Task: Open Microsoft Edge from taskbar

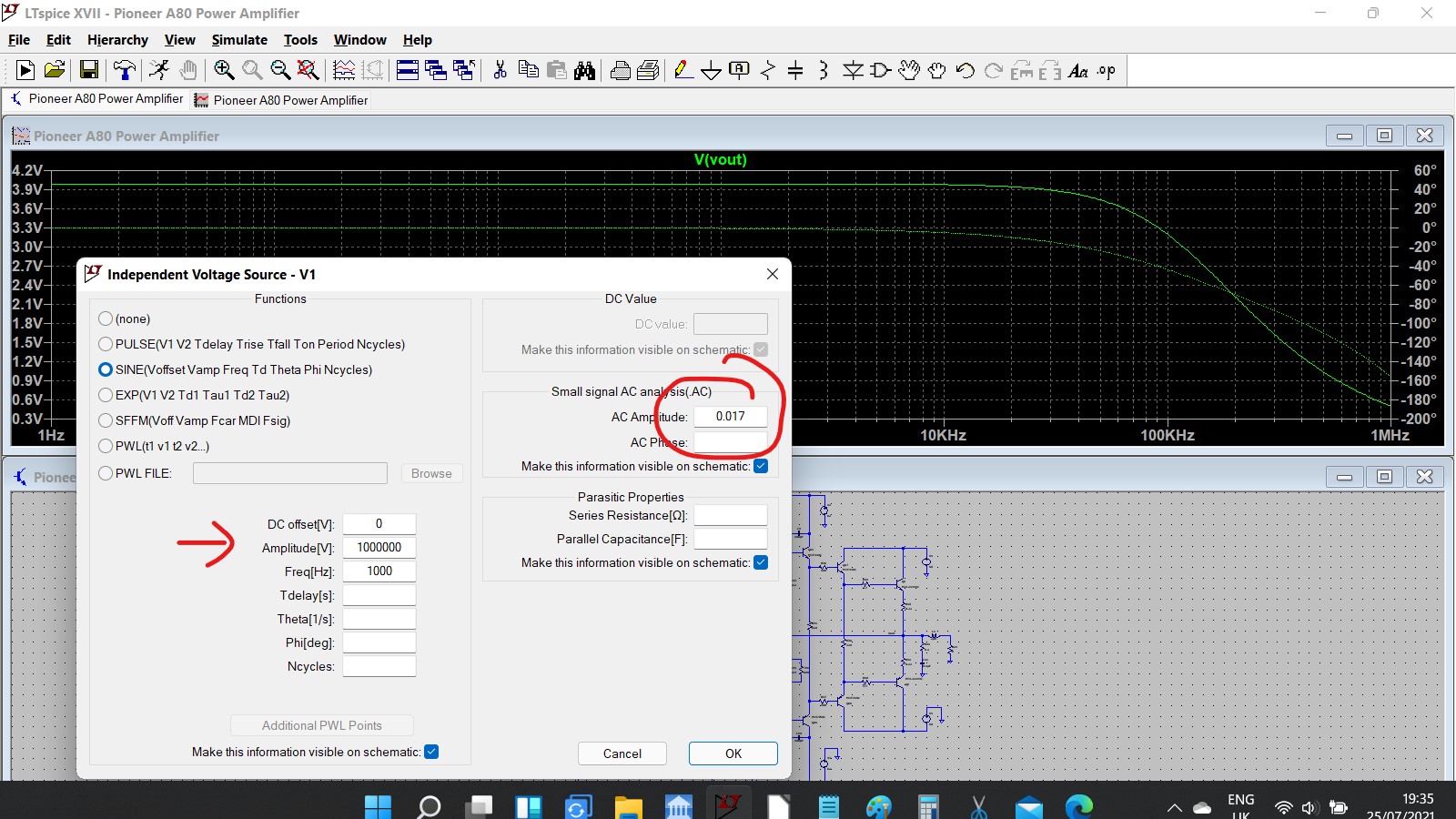Action: (x=1079, y=806)
